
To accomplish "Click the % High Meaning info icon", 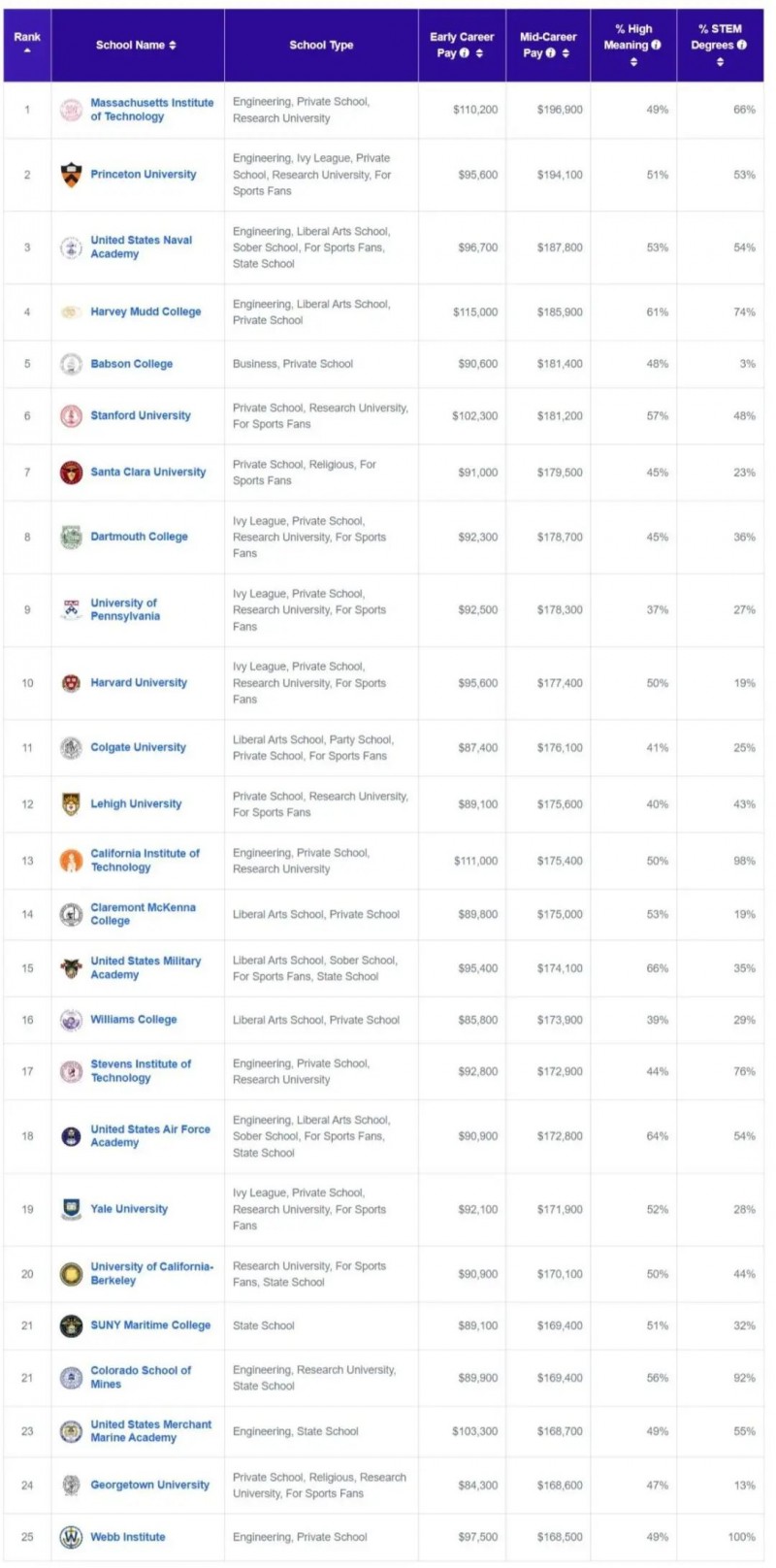I will [656, 45].
